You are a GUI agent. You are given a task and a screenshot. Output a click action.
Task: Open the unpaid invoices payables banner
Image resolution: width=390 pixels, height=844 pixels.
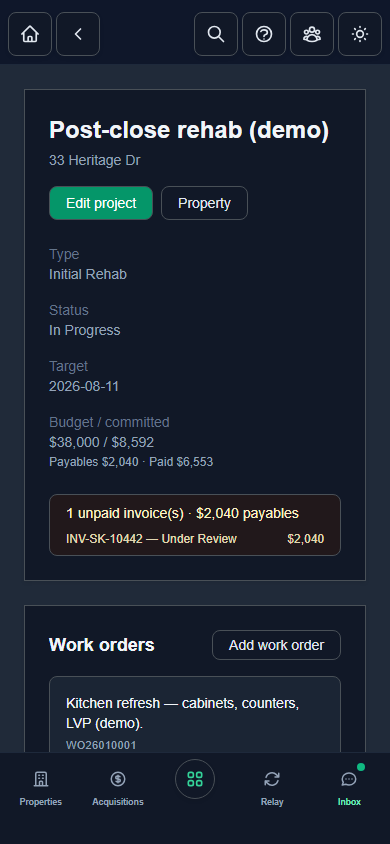pyautogui.click(x=195, y=525)
